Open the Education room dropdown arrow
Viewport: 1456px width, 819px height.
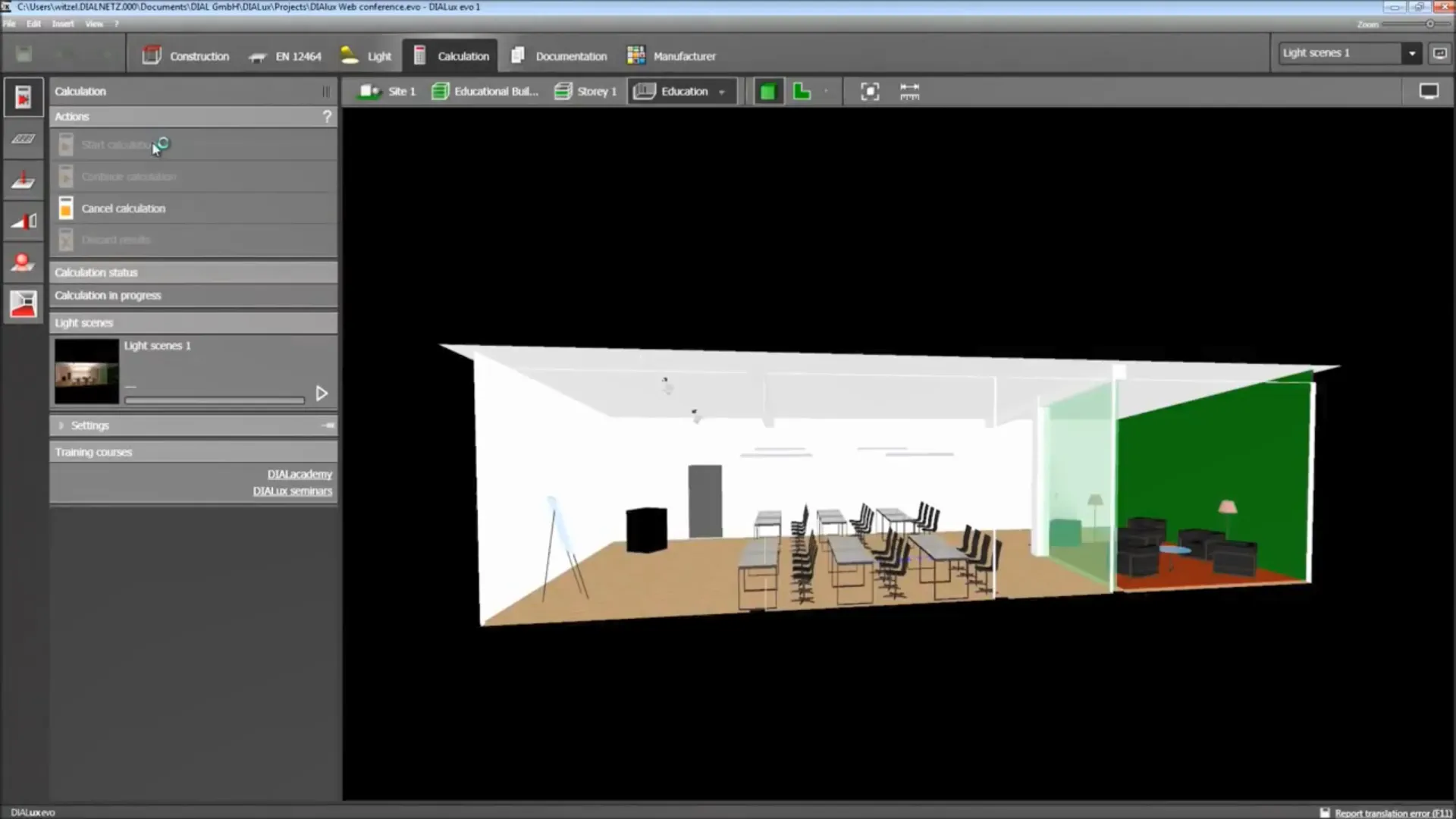722,92
